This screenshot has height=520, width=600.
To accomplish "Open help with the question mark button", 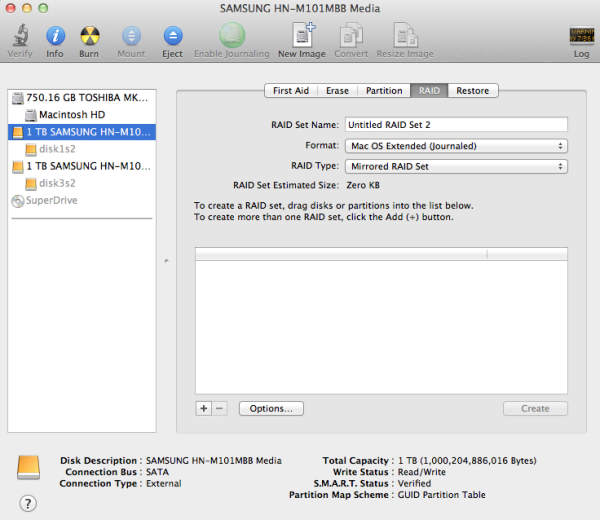I will [x=28, y=503].
